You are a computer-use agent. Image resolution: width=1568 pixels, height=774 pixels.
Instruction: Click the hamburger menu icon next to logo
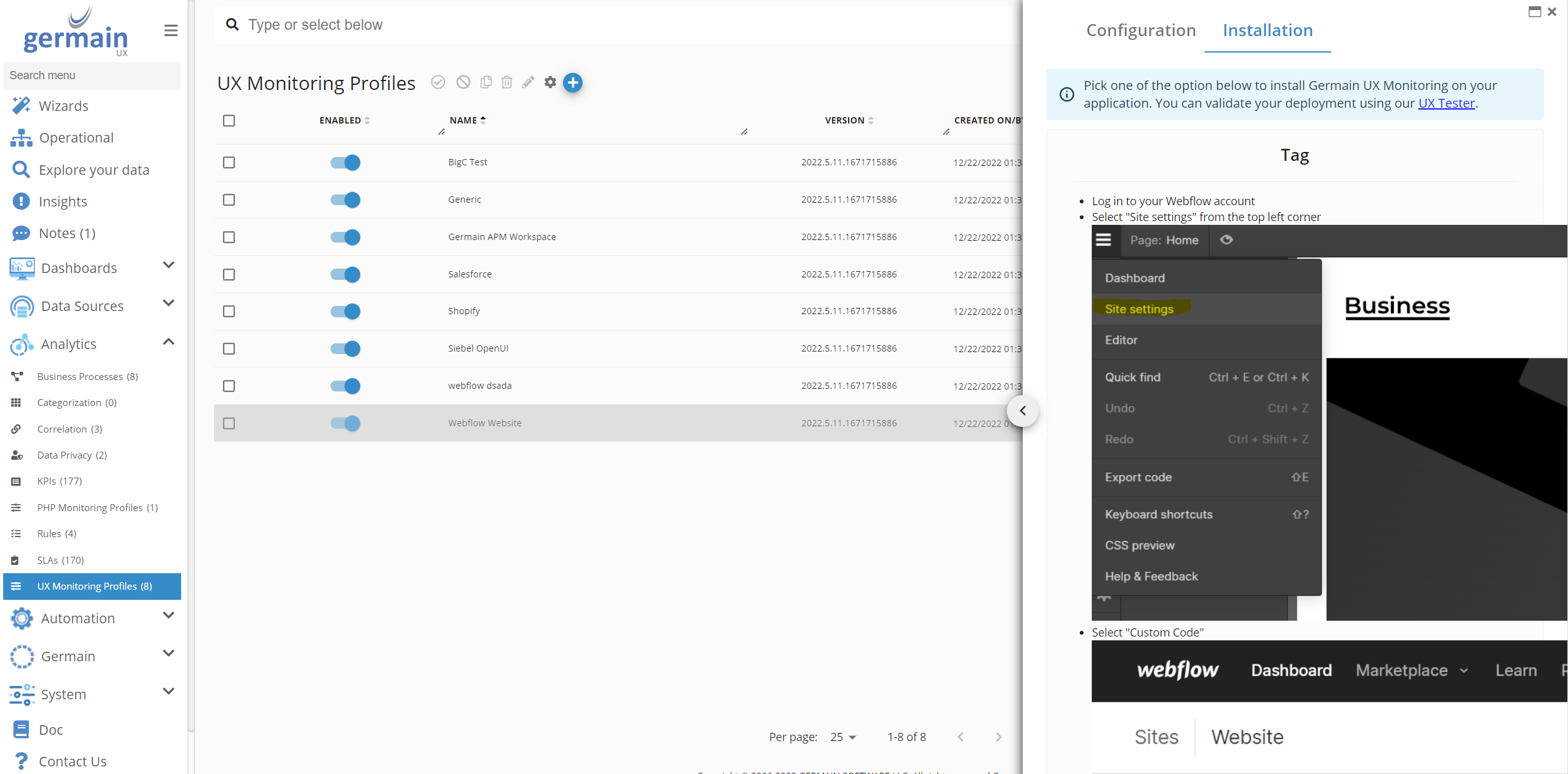(170, 30)
